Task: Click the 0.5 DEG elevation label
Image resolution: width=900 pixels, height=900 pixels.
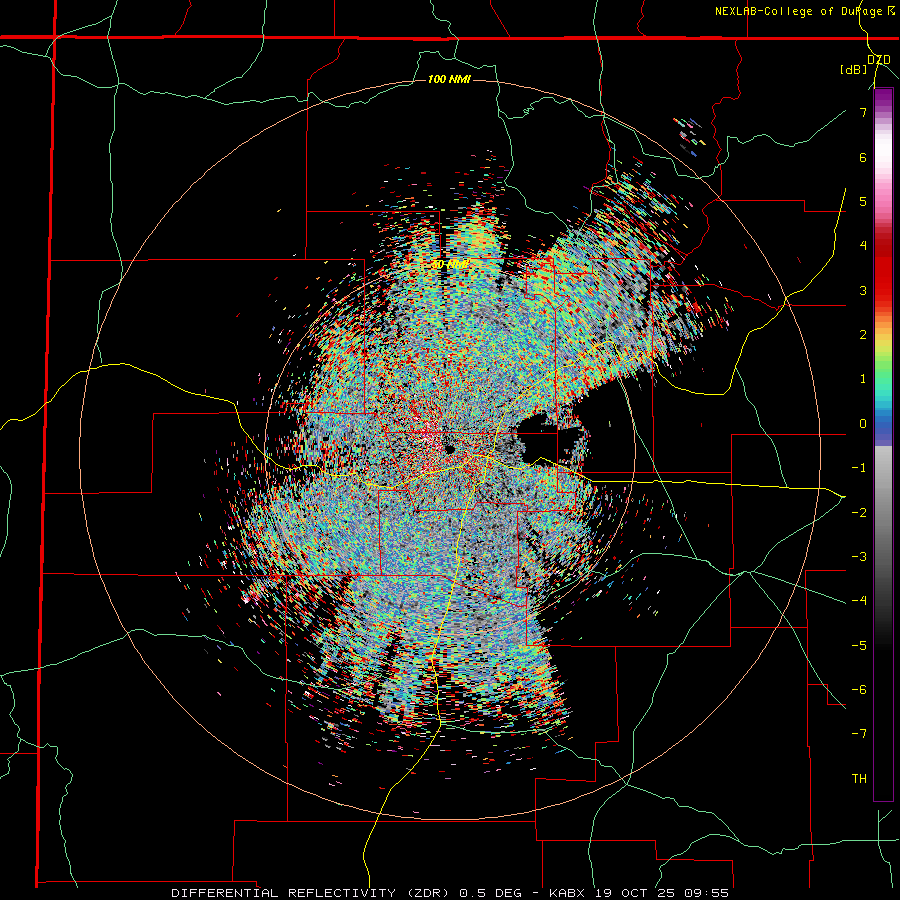Action: click(x=491, y=893)
